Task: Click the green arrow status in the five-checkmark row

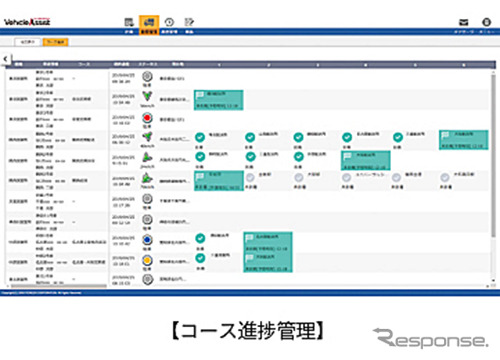Action: pos(147,137)
